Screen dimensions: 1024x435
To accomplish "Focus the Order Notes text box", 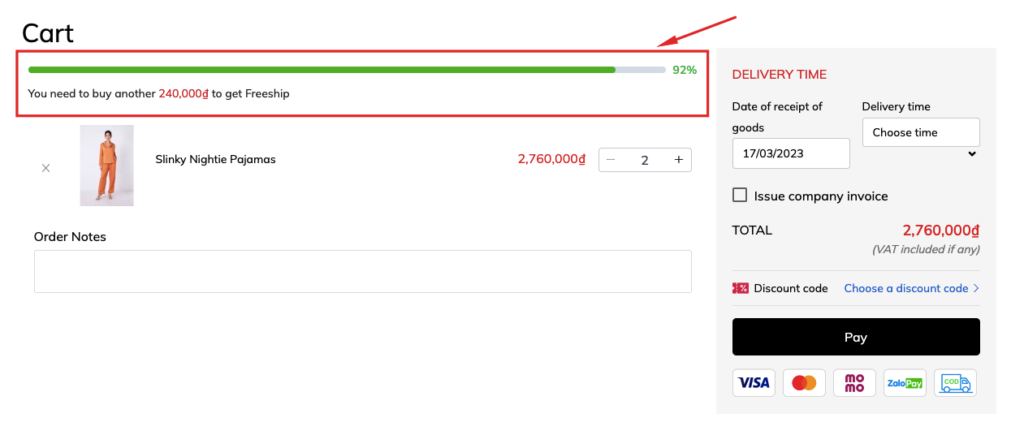I will pyautogui.click(x=362, y=271).
